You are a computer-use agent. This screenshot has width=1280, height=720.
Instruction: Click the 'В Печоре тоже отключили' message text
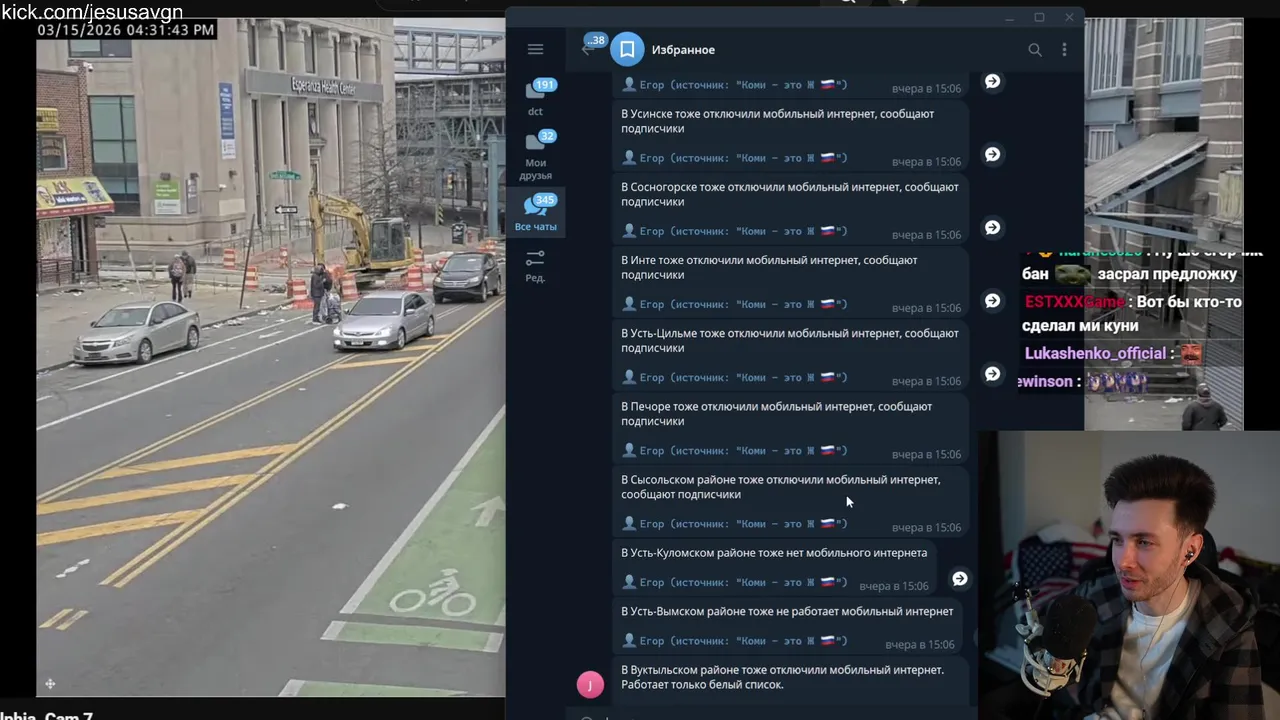point(776,413)
